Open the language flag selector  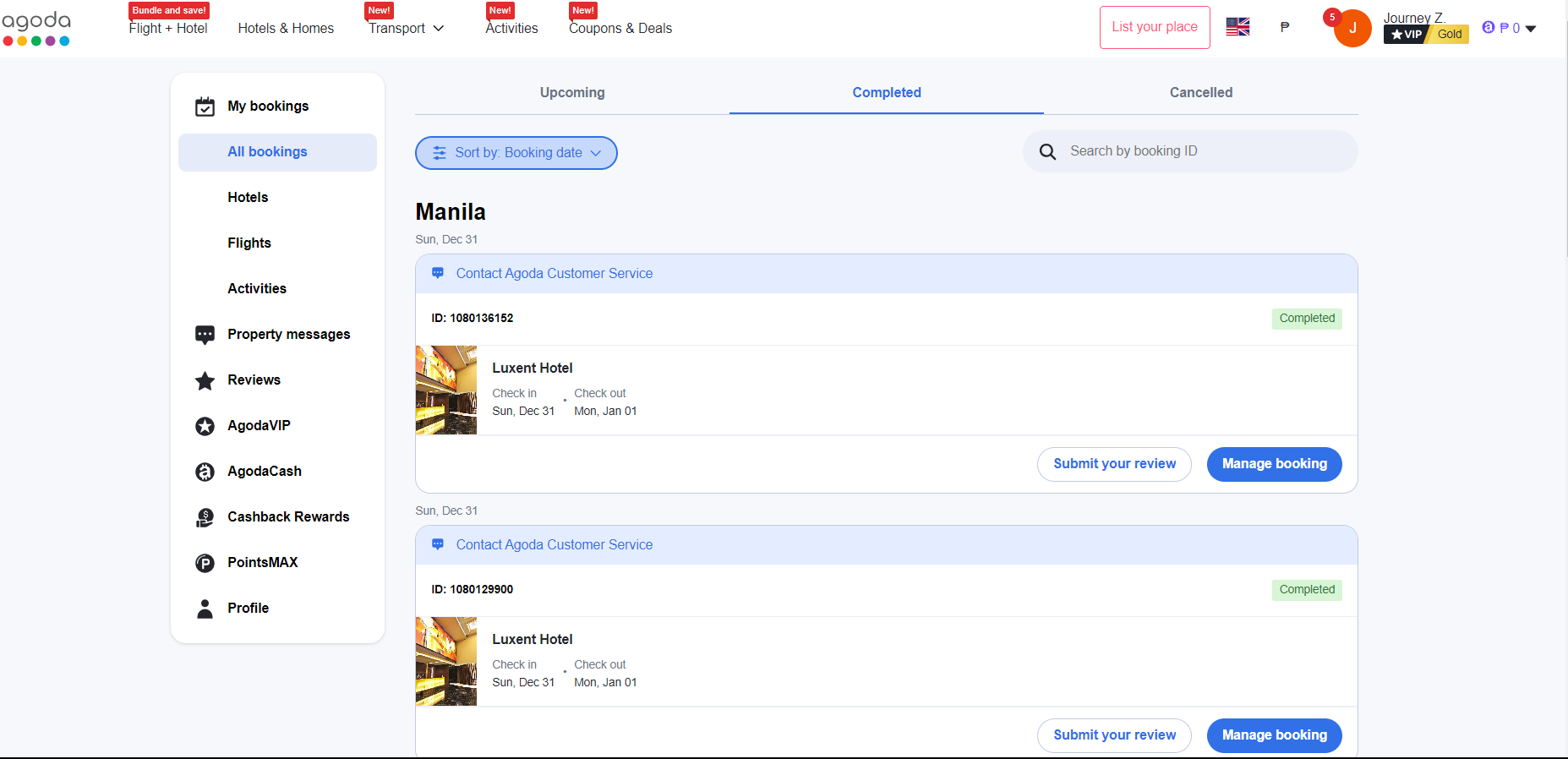coord(1237,27)
